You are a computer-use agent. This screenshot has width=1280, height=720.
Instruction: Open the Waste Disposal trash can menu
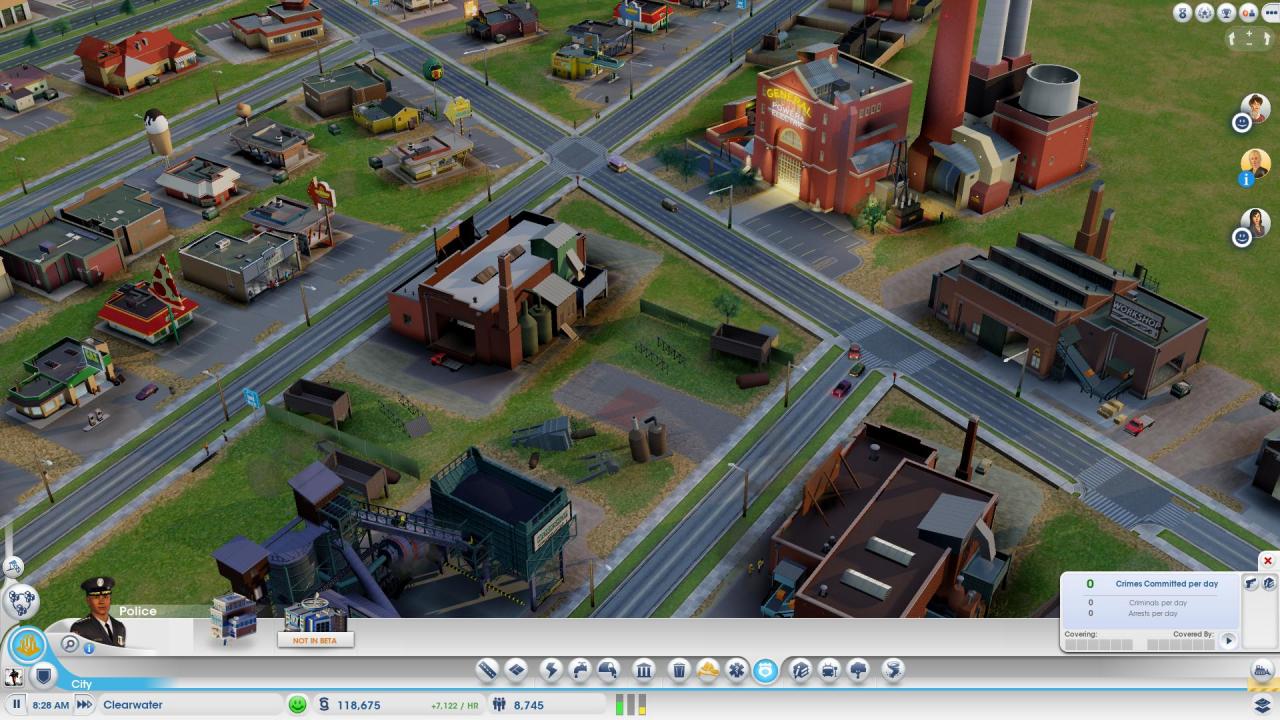pos(679,670)
